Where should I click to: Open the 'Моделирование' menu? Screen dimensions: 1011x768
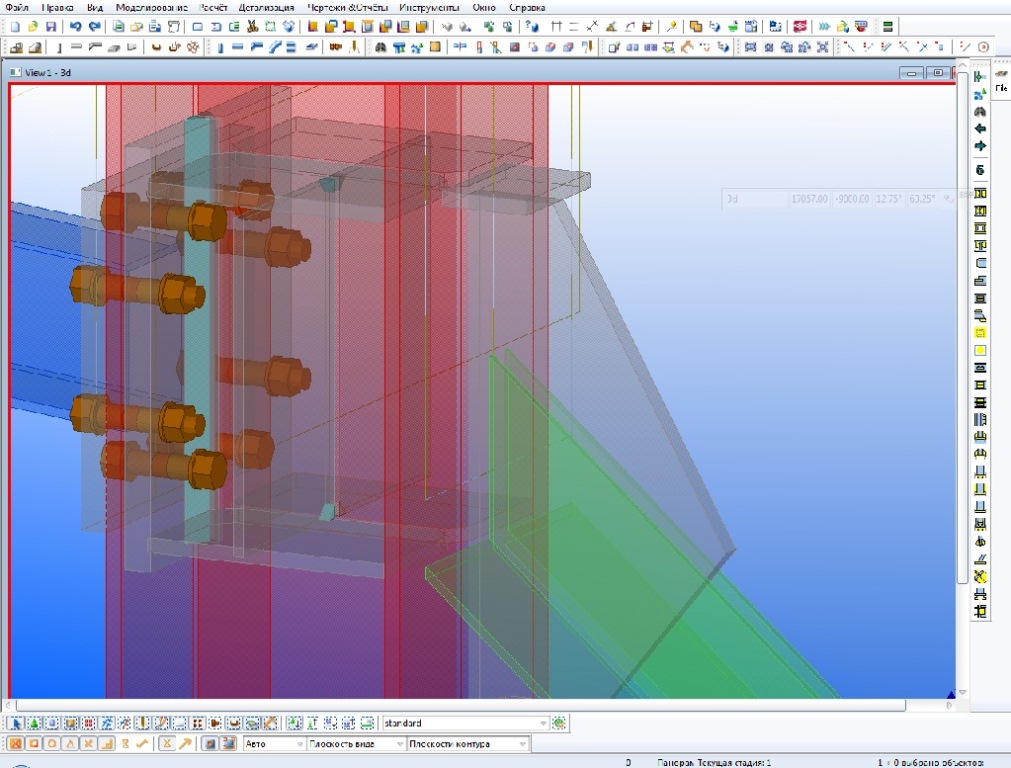pos(151,7)
